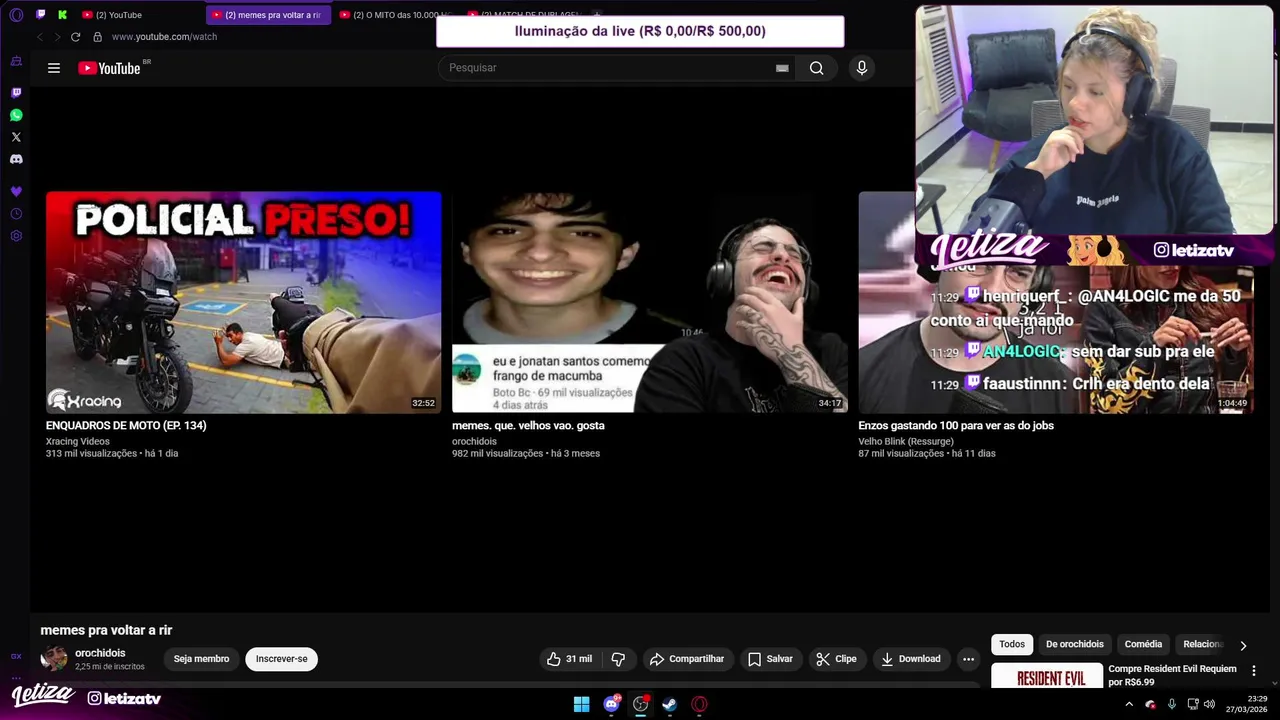Open volume control in system tray

[1209, 704]
